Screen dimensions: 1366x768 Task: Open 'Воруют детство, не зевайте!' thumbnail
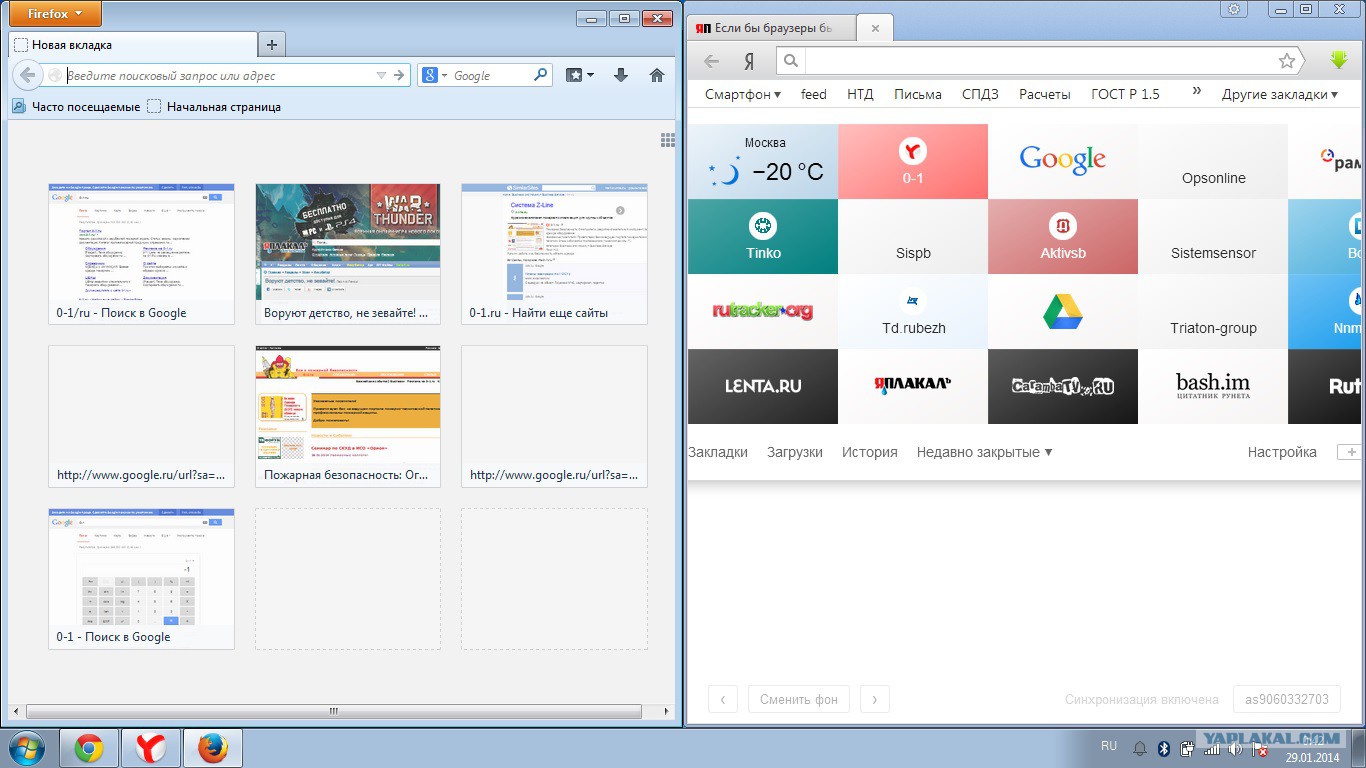(348, 254)
